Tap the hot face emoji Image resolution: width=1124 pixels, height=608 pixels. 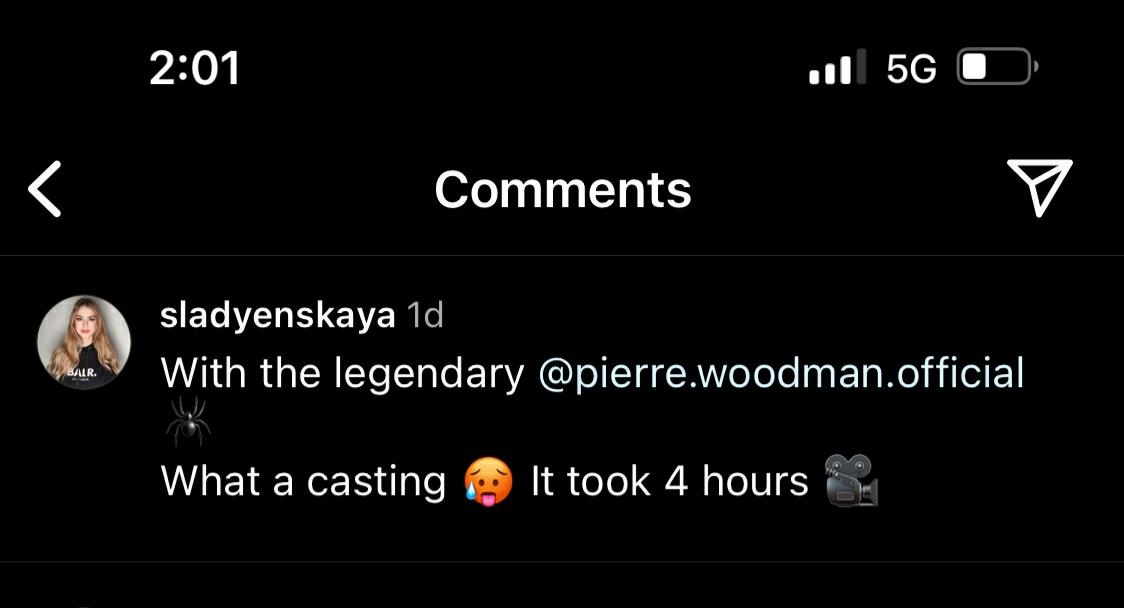(x=489, y=482)
